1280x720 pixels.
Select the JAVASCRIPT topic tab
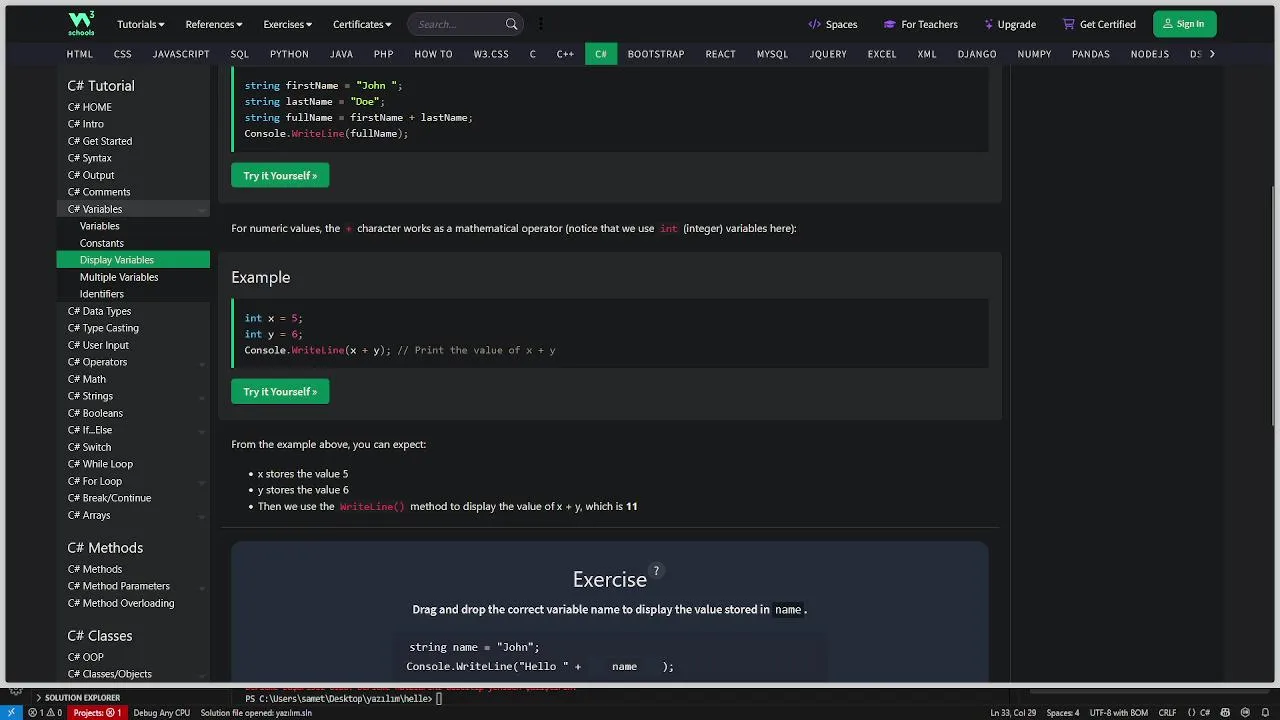(x=181, y=54)
